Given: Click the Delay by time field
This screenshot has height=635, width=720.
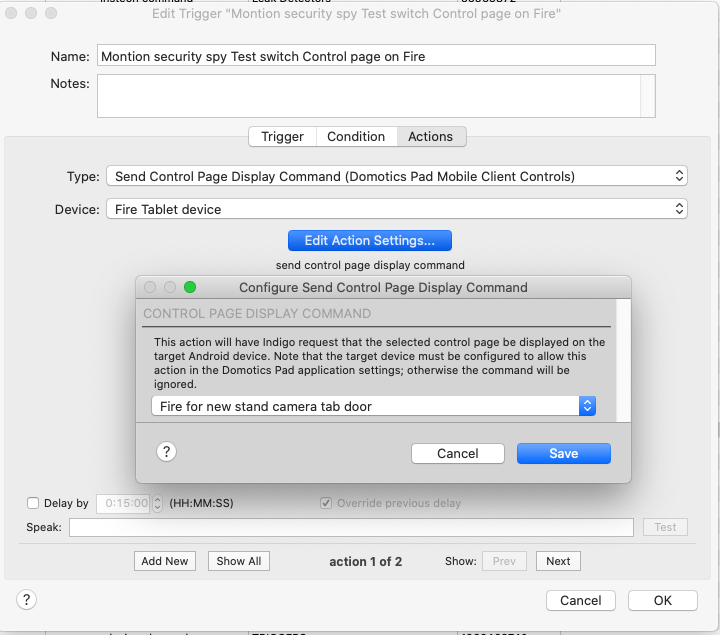Looking at the screenshot, I should (124, 504).
